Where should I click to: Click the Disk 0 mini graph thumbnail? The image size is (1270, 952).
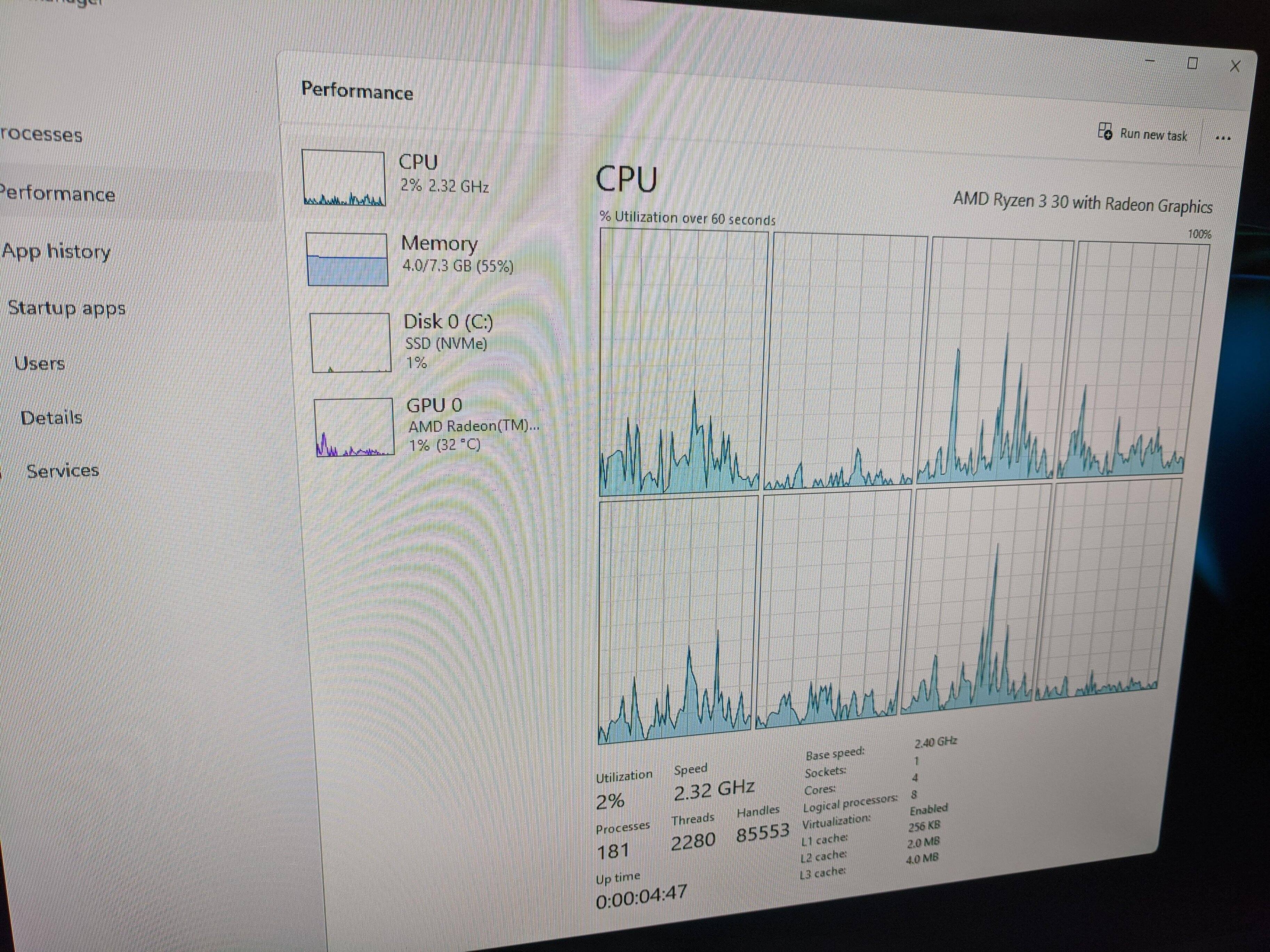click(351, 343)
